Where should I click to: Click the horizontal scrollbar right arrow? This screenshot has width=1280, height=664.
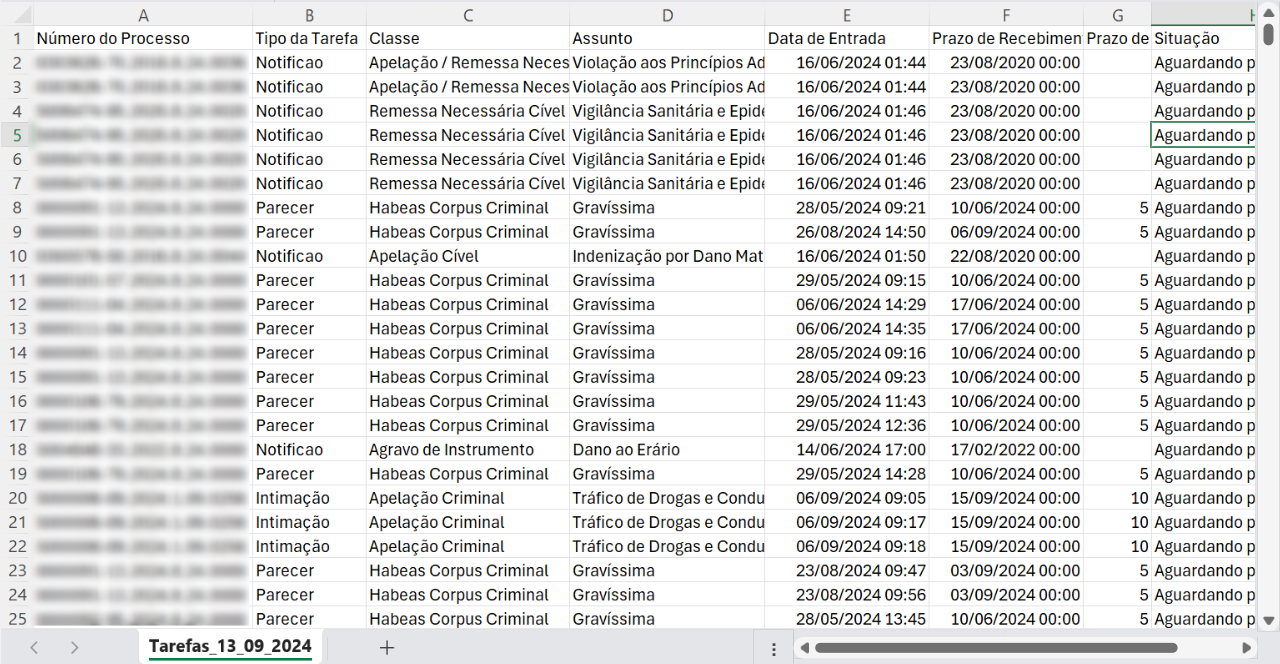[1246, 648]
